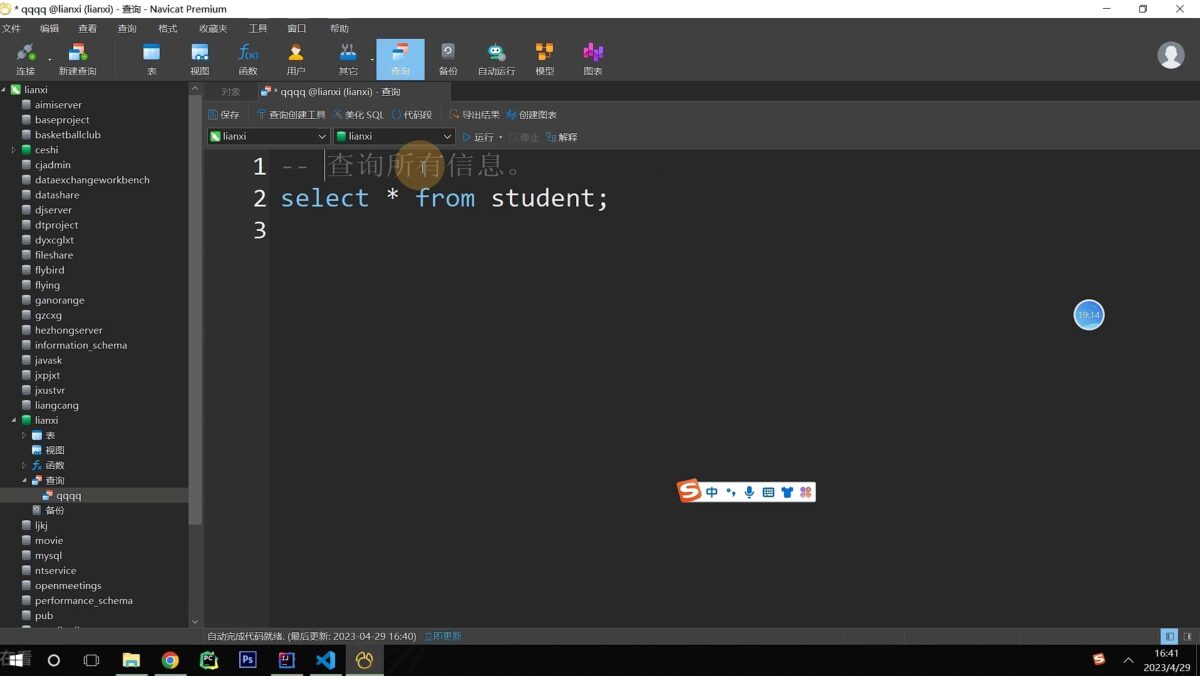The height and width of the screenshot is (676, 1200).
Task: Open the dropdown arrow beside 连接
Action: [49, 60]
